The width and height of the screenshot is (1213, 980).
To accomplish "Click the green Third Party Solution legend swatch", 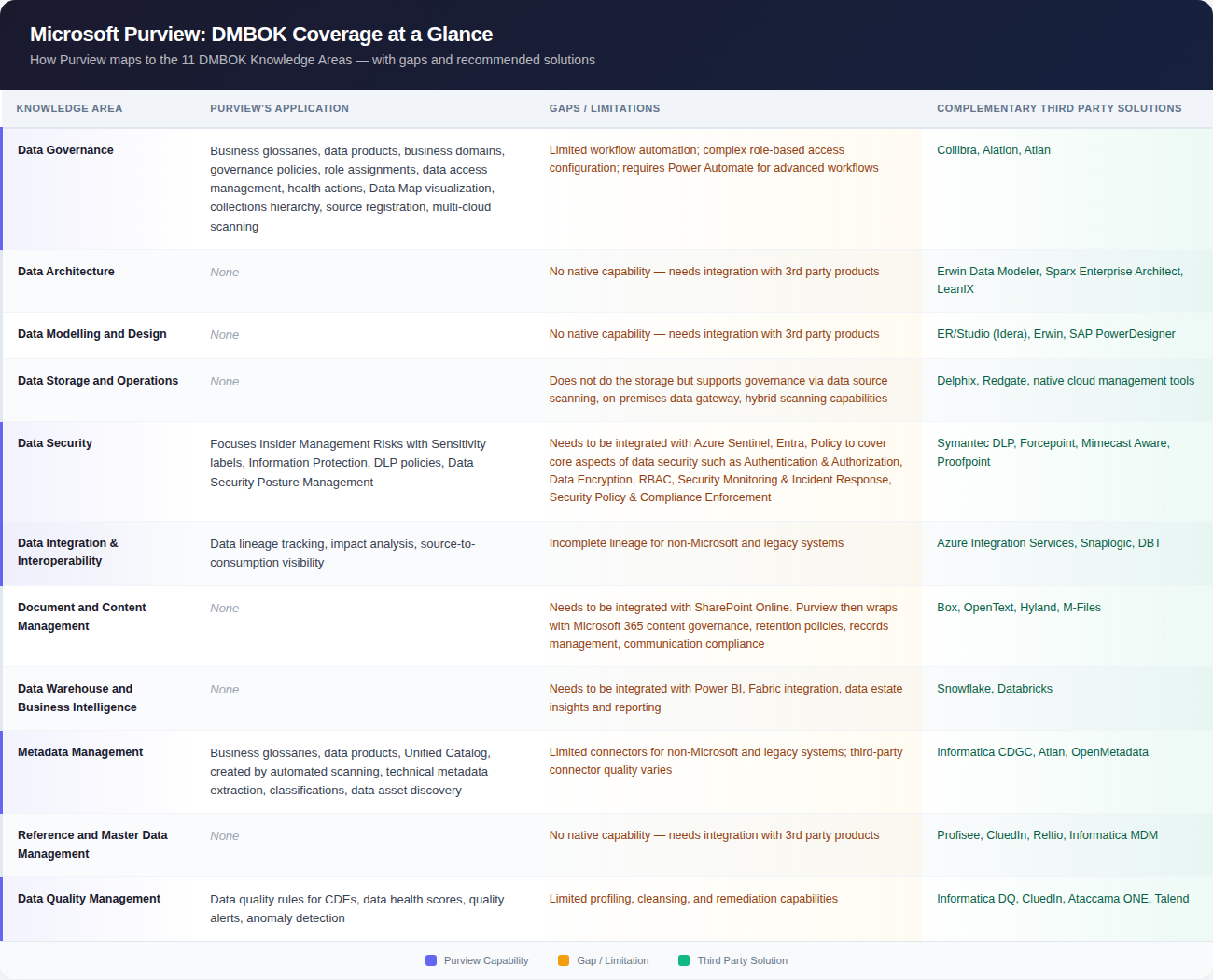I will pyautogui.click(x=684, y=960).
